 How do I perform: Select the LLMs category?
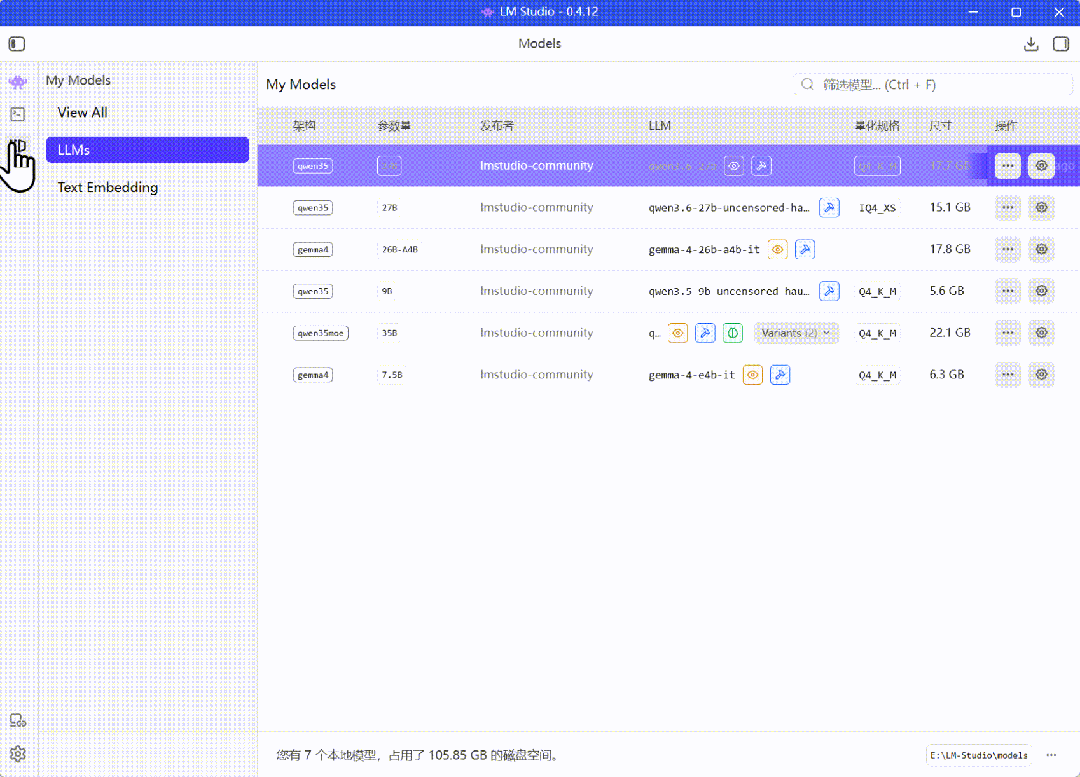[x=147, y=149]
